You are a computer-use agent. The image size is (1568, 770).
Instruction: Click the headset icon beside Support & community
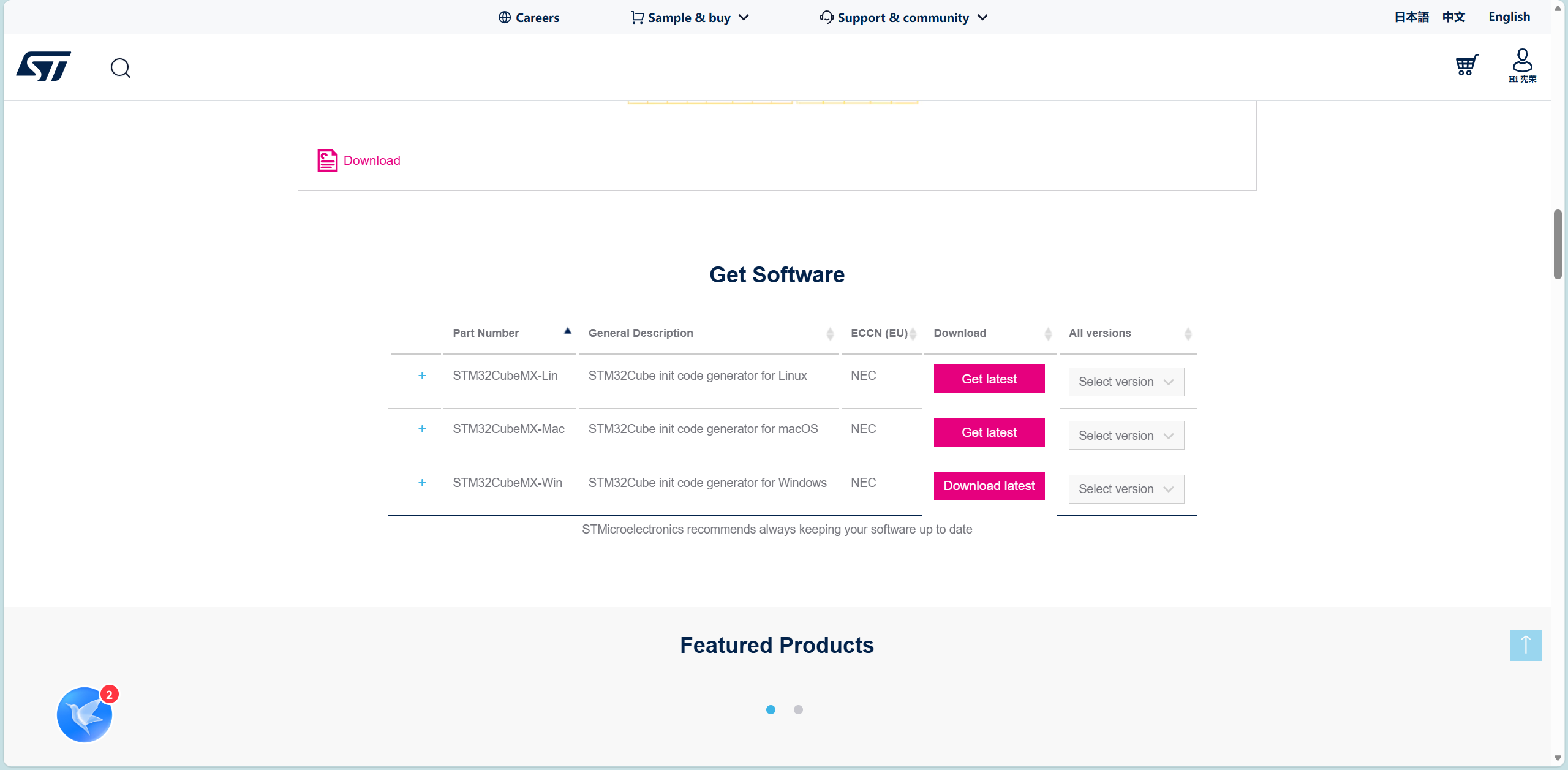[x=827, y=17]
